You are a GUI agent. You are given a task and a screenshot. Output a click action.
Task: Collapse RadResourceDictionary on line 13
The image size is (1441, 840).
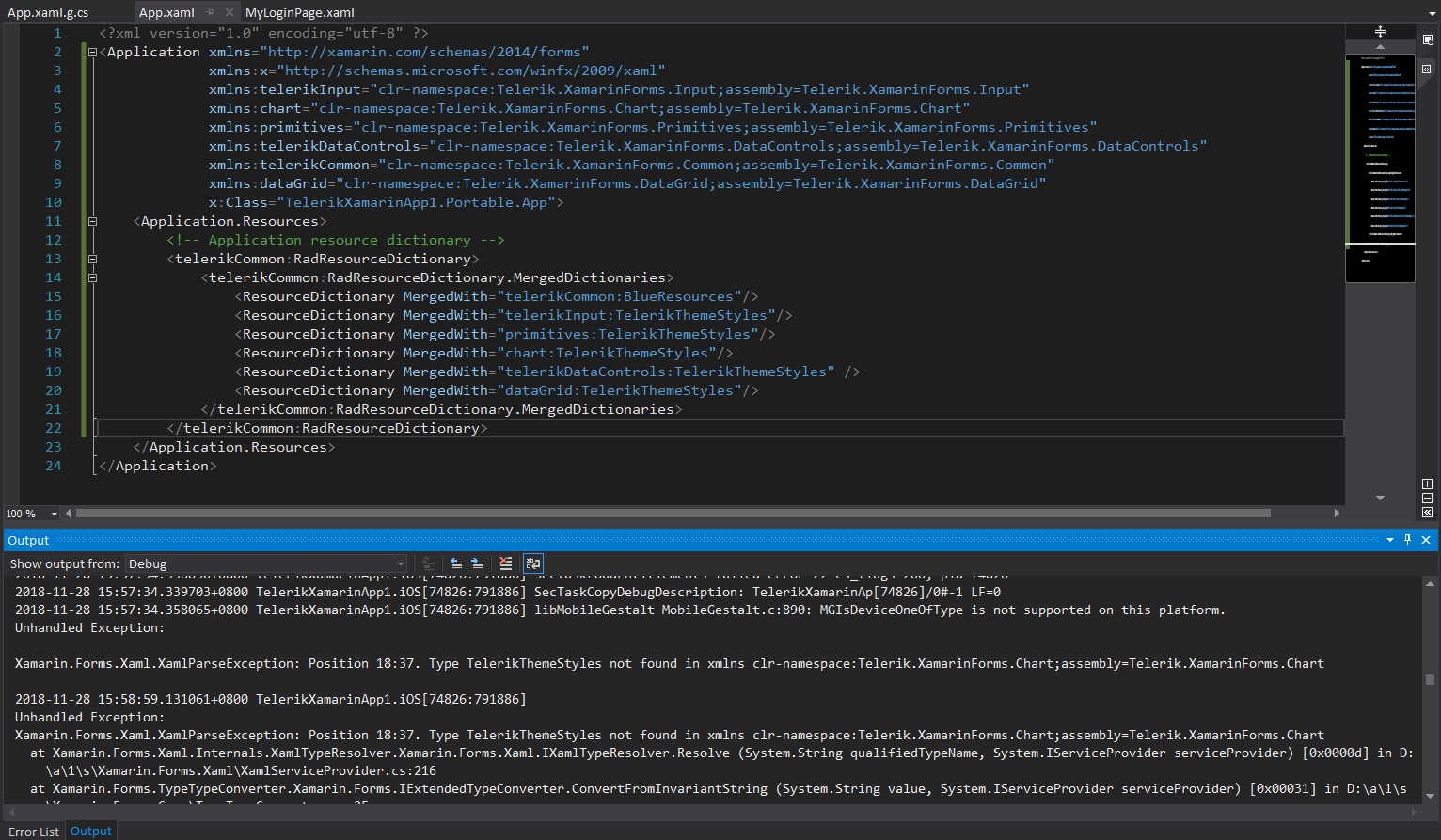[x=92, y=259]
